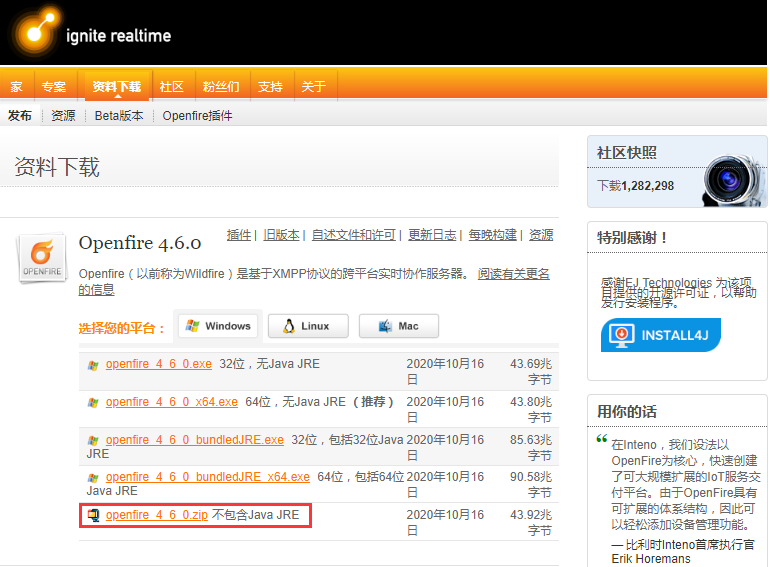Click the Windows icon beside openfire_4_6_0_bundledJRE.exe

[93, 441]
